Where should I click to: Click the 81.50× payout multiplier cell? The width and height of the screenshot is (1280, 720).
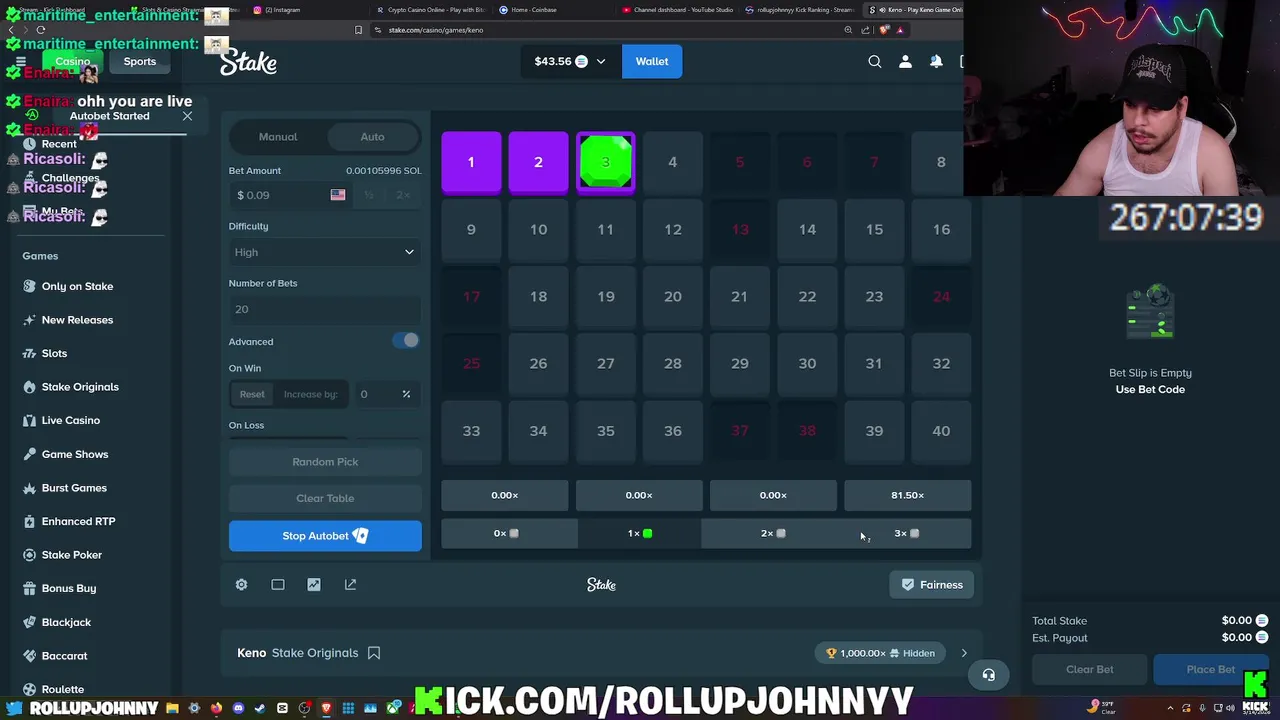pos(907,495)
